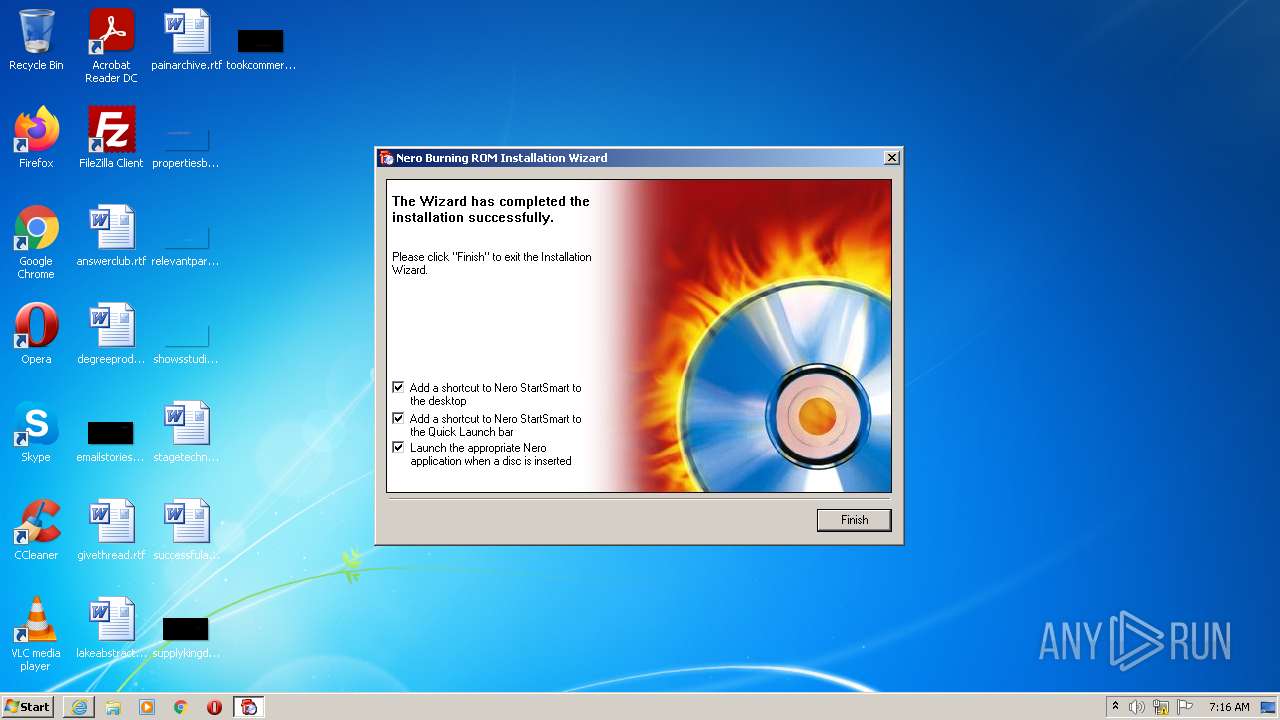Select givethread.rtf file on desktop
1280x720 pixels.
(x=111, y=530)
